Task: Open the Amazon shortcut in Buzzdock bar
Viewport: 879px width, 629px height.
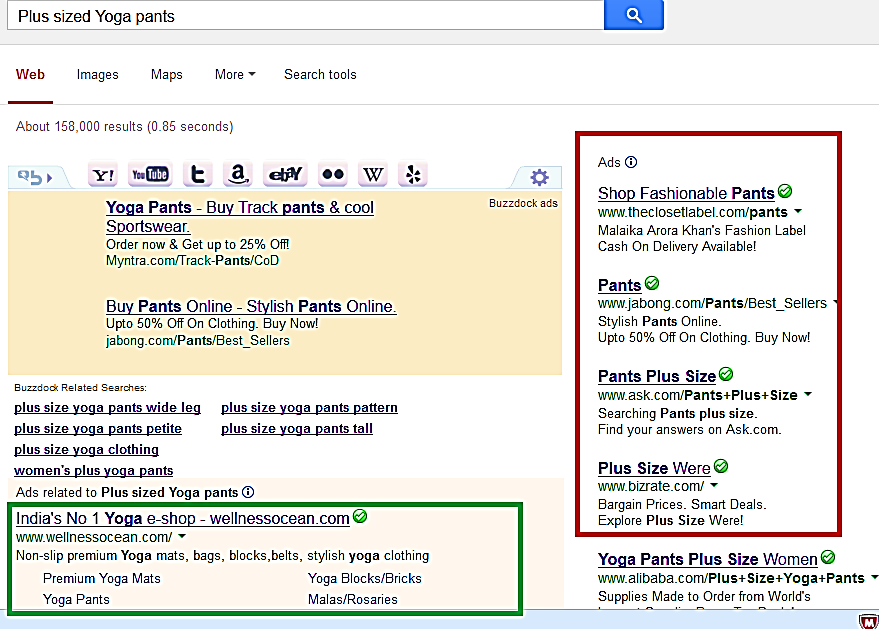Action: pyautogui.click(x=238, y=174)
